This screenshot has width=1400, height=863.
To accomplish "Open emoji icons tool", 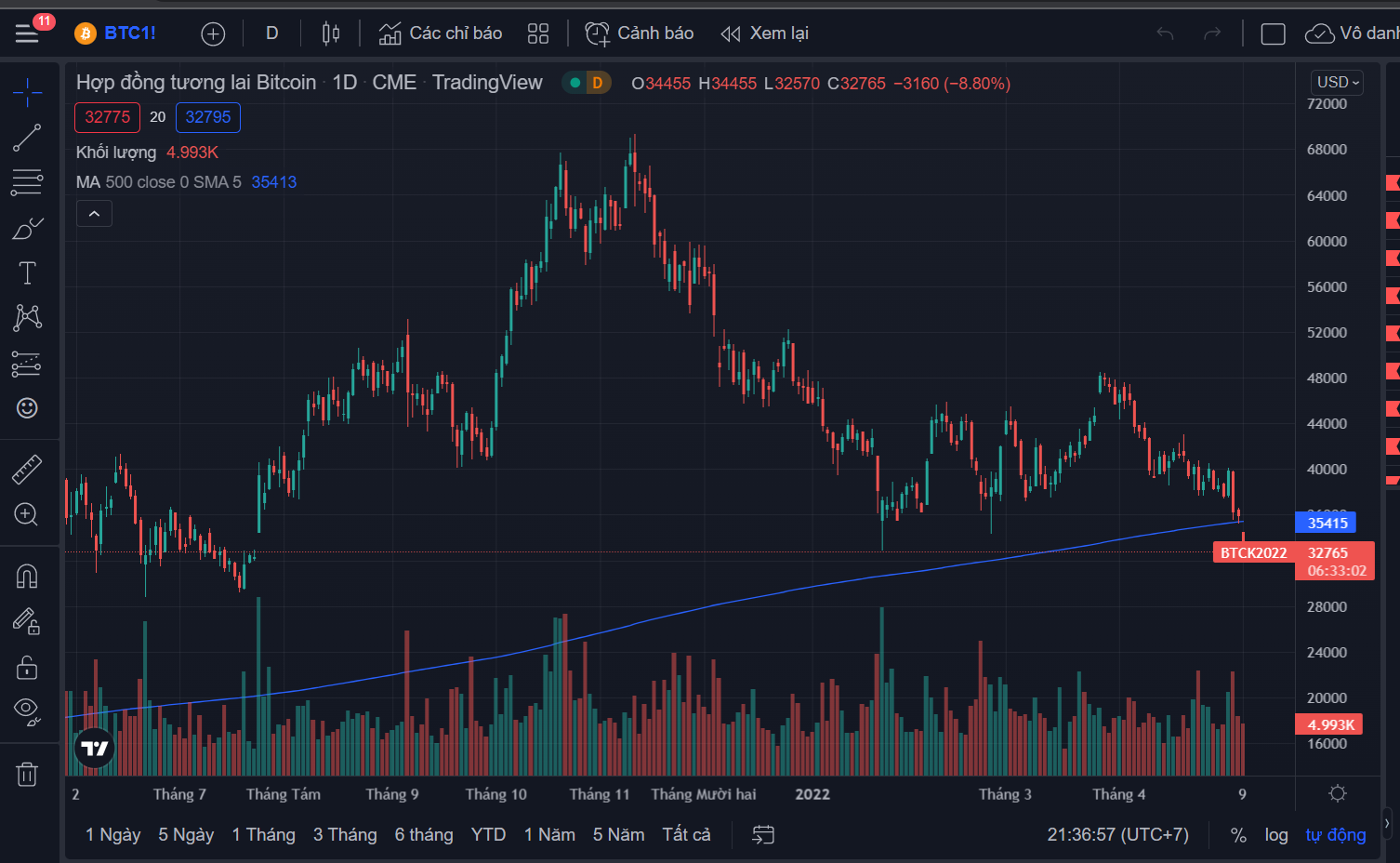I will pos(27,408).
